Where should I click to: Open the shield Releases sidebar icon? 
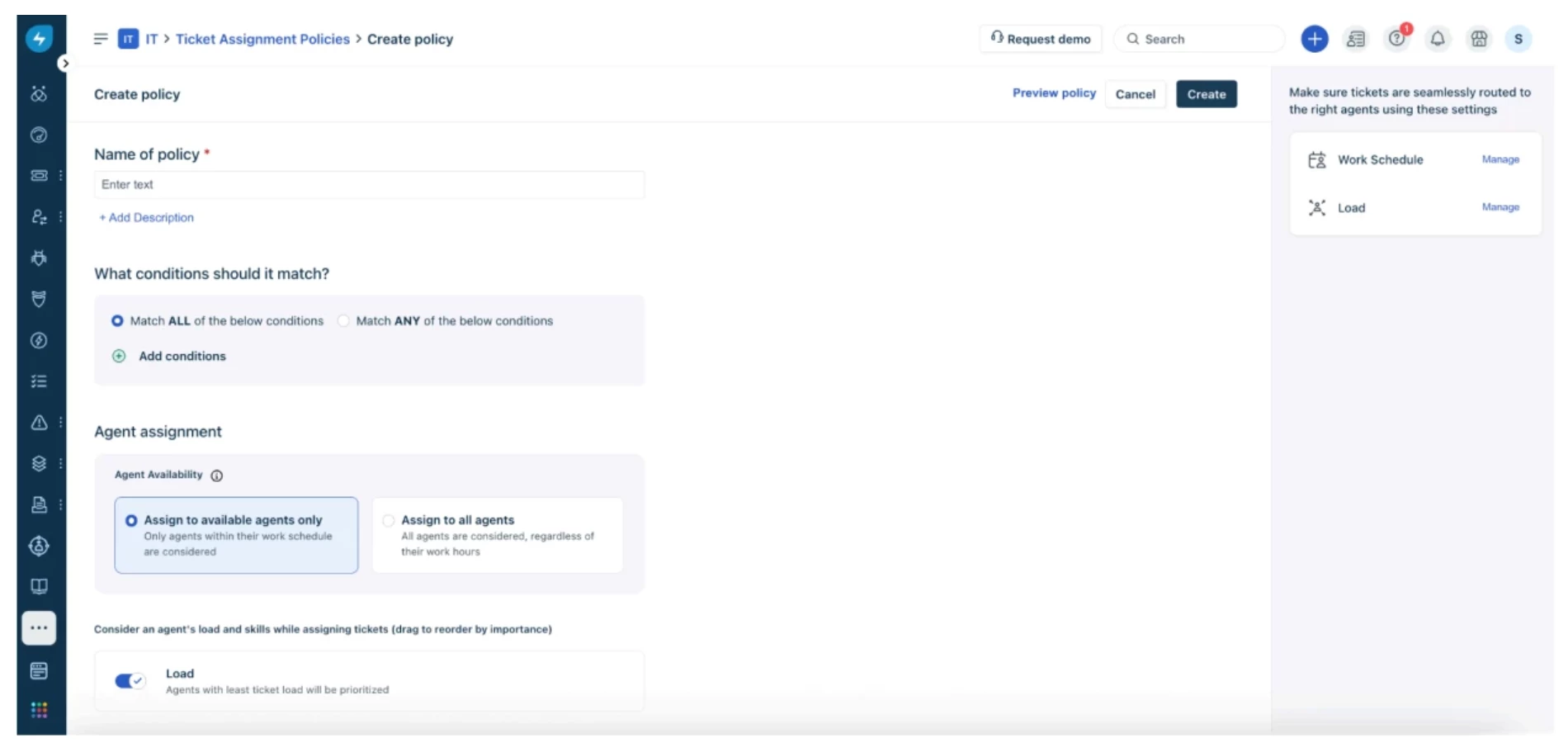click(x=39, y=299)
